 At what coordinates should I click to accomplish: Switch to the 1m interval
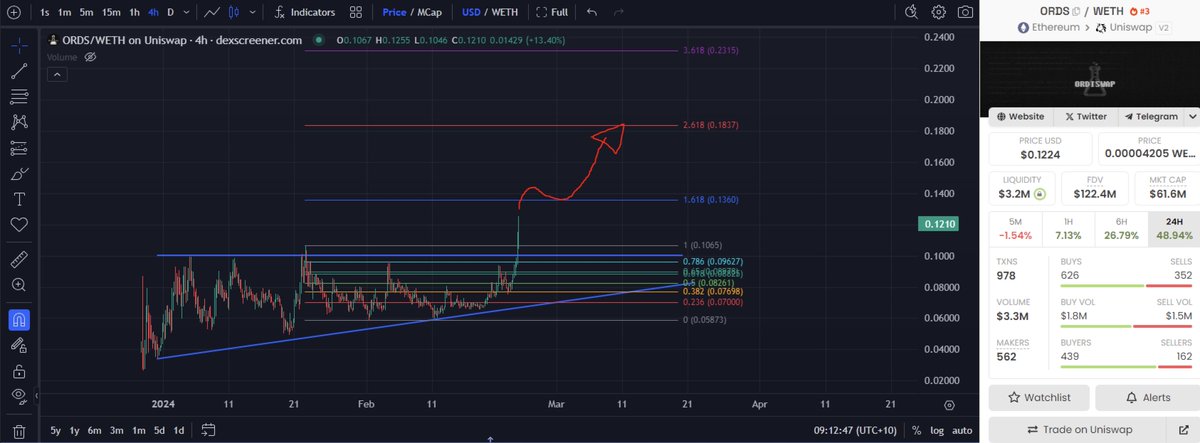point(65,12)
